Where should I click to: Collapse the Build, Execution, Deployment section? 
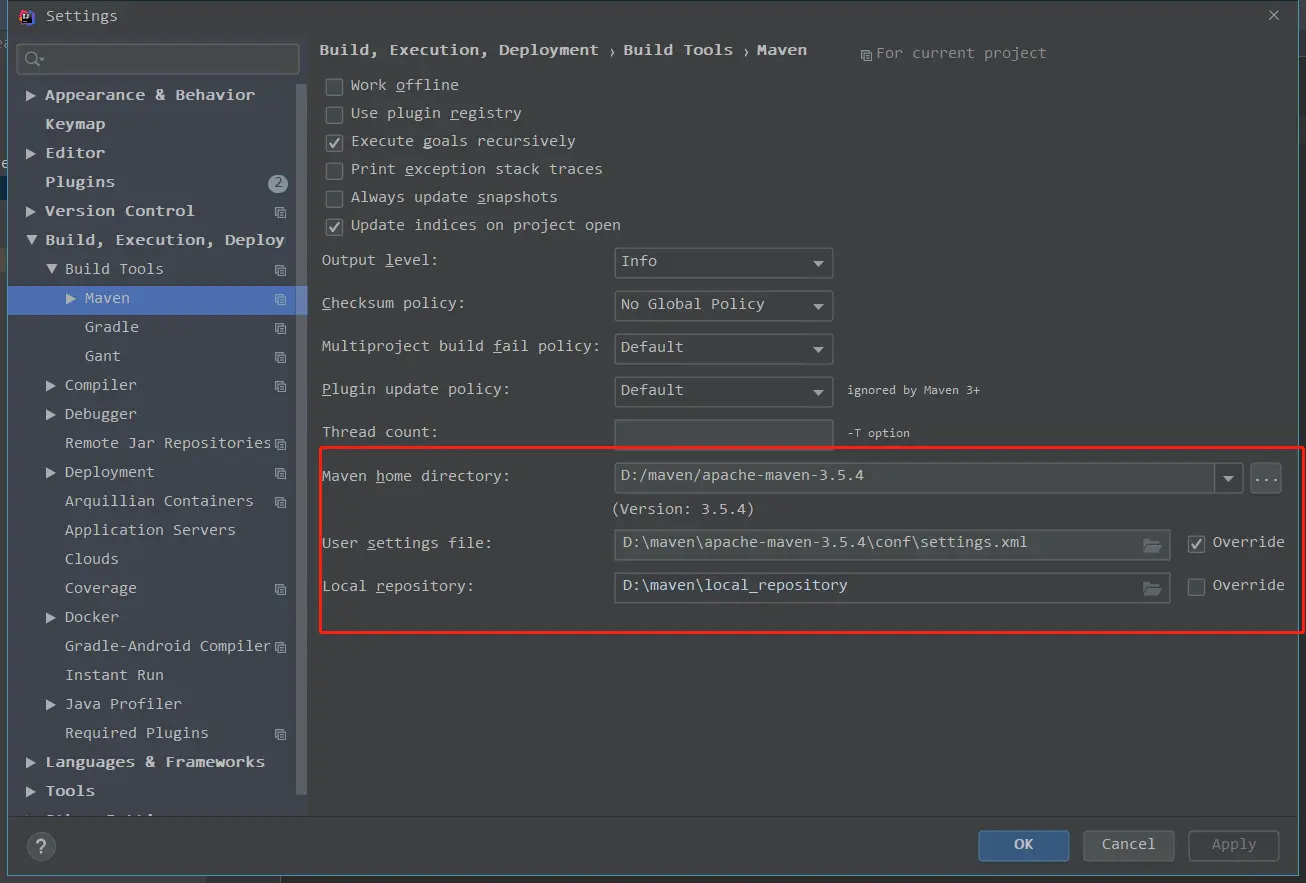[x=31, y=241]
